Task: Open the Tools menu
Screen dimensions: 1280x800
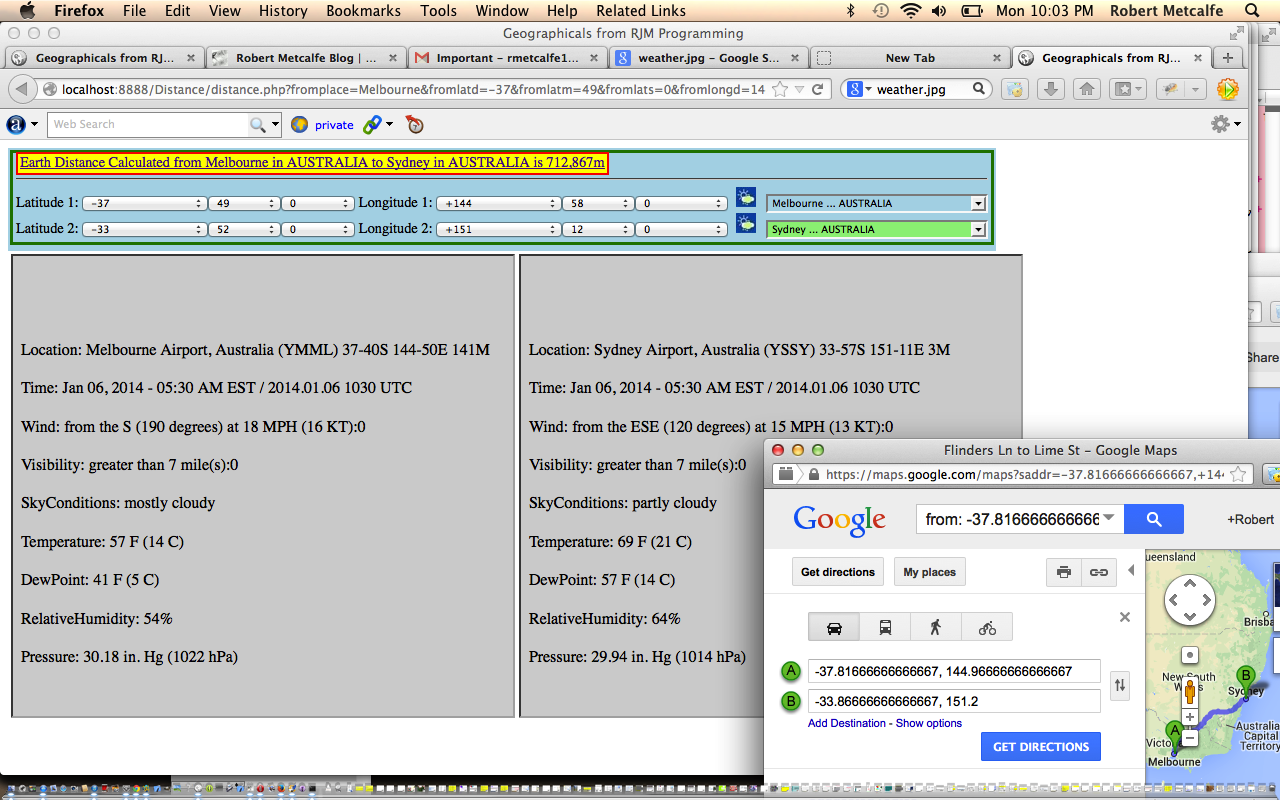Action: coord(438,11)
